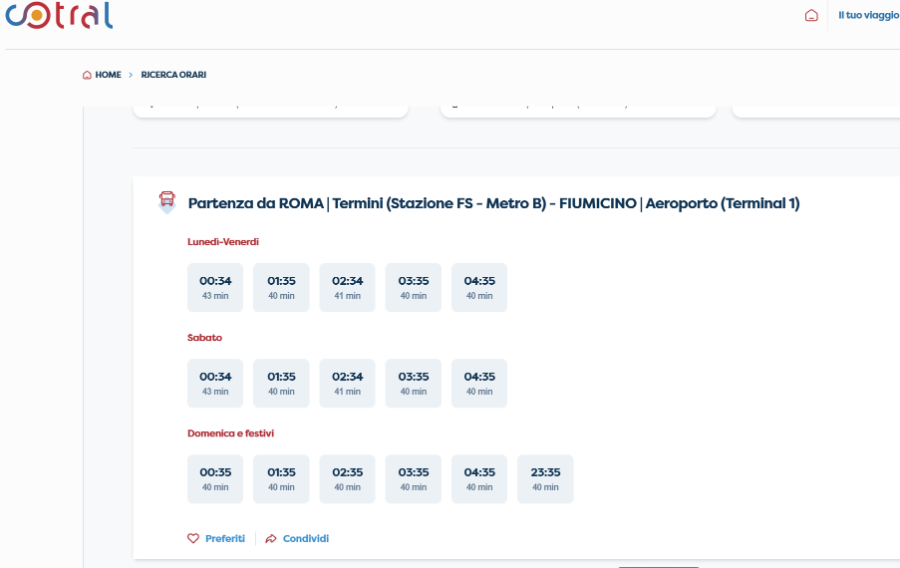
Task: Select Lunedì-Venerdì 00:34 departure
Action: point(215,287)
